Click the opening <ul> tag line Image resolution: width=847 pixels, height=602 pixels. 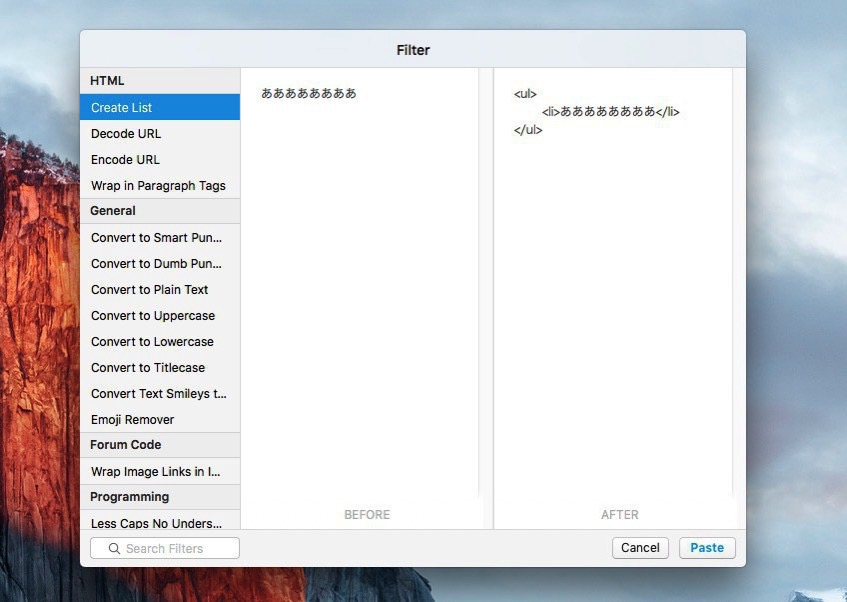[525, 93]
